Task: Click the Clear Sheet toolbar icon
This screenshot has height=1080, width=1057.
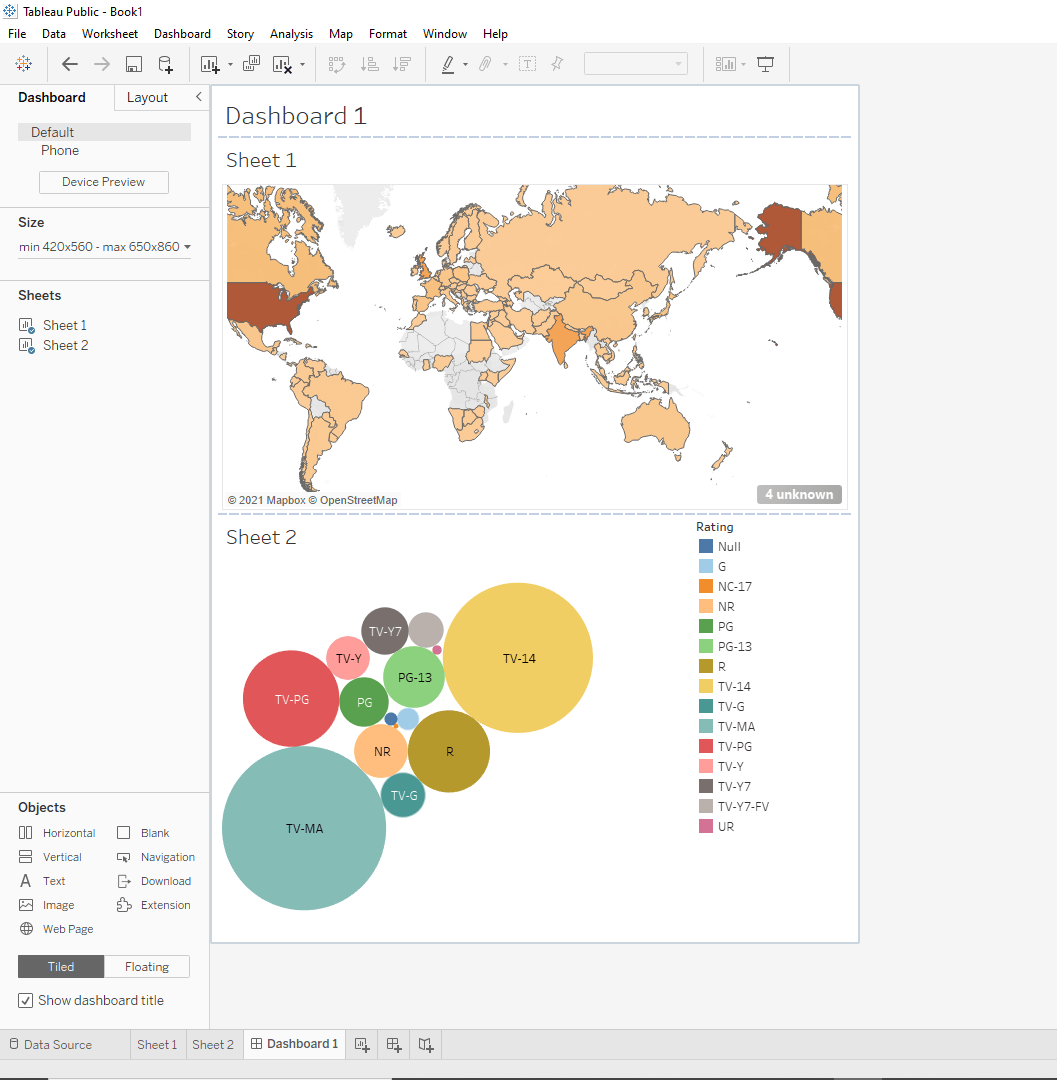Action: pos(281,63)
